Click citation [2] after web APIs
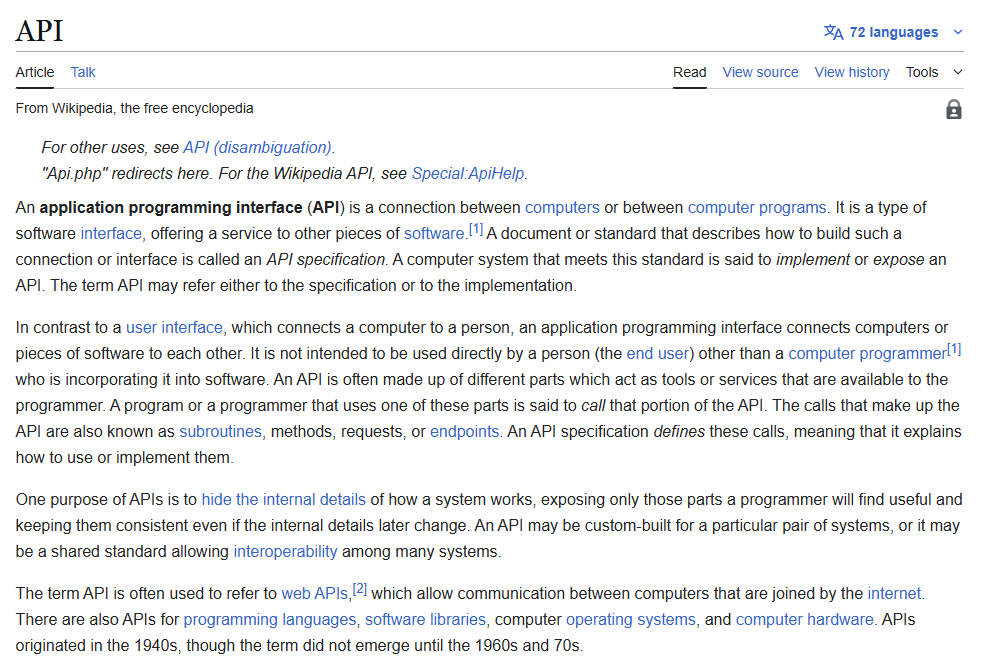The height and width of the screenshot is (667, 984). point(360,589)
